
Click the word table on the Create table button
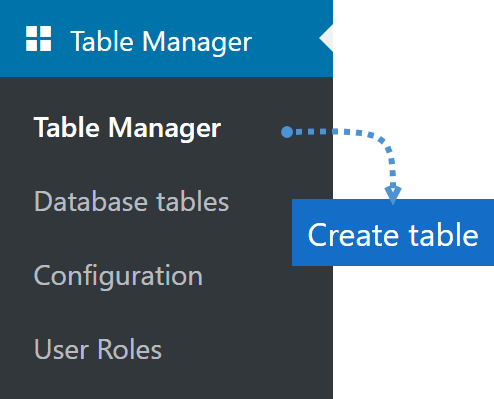point(444,234)
